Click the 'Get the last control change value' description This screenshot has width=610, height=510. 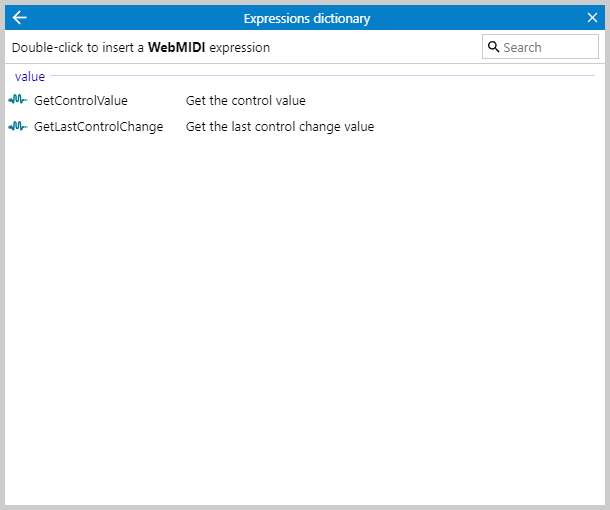[280, 126]
